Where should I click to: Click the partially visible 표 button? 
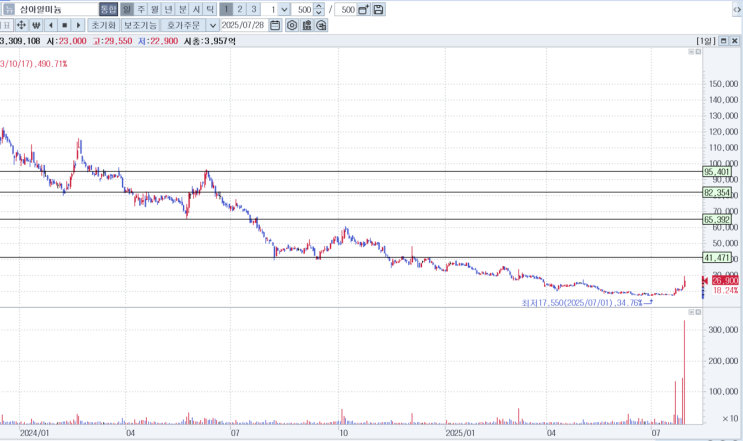coord(7,25)
